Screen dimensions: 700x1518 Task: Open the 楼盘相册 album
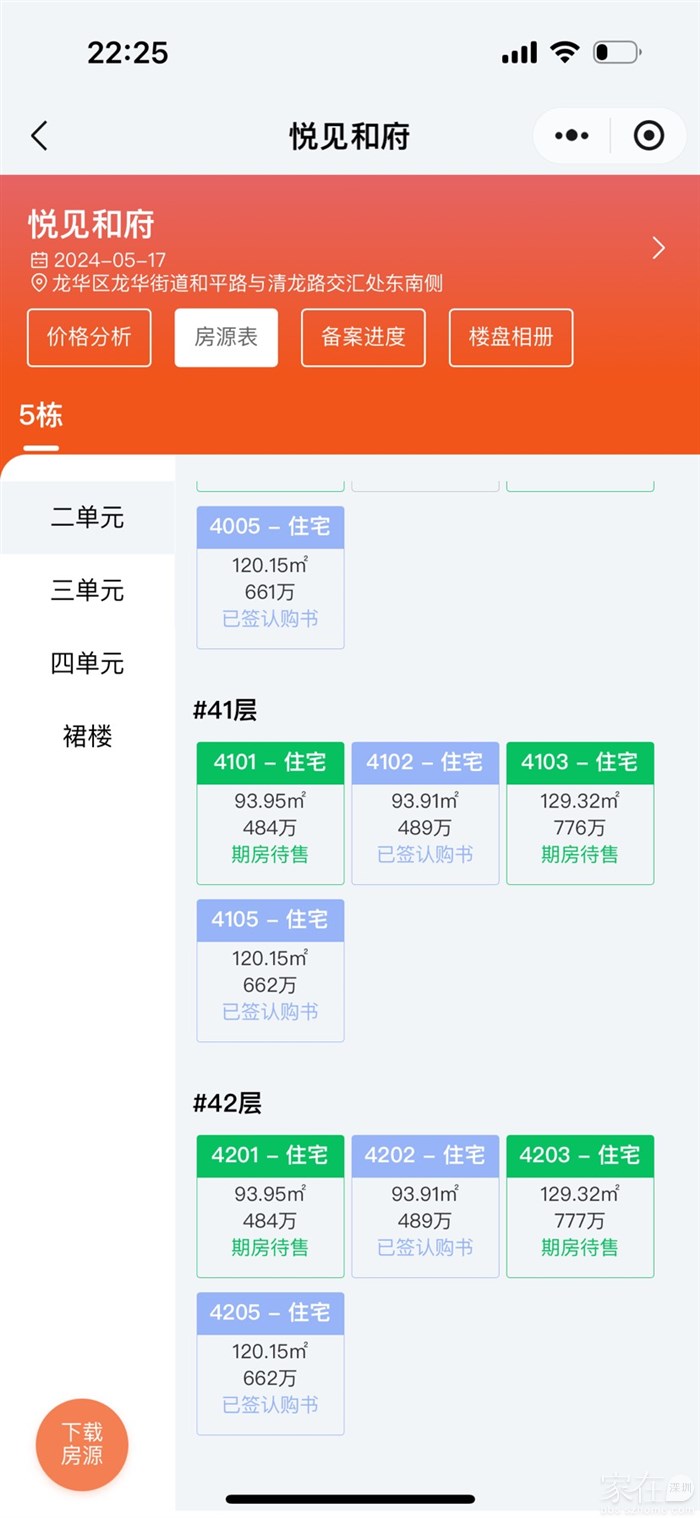tap(511, 337)
